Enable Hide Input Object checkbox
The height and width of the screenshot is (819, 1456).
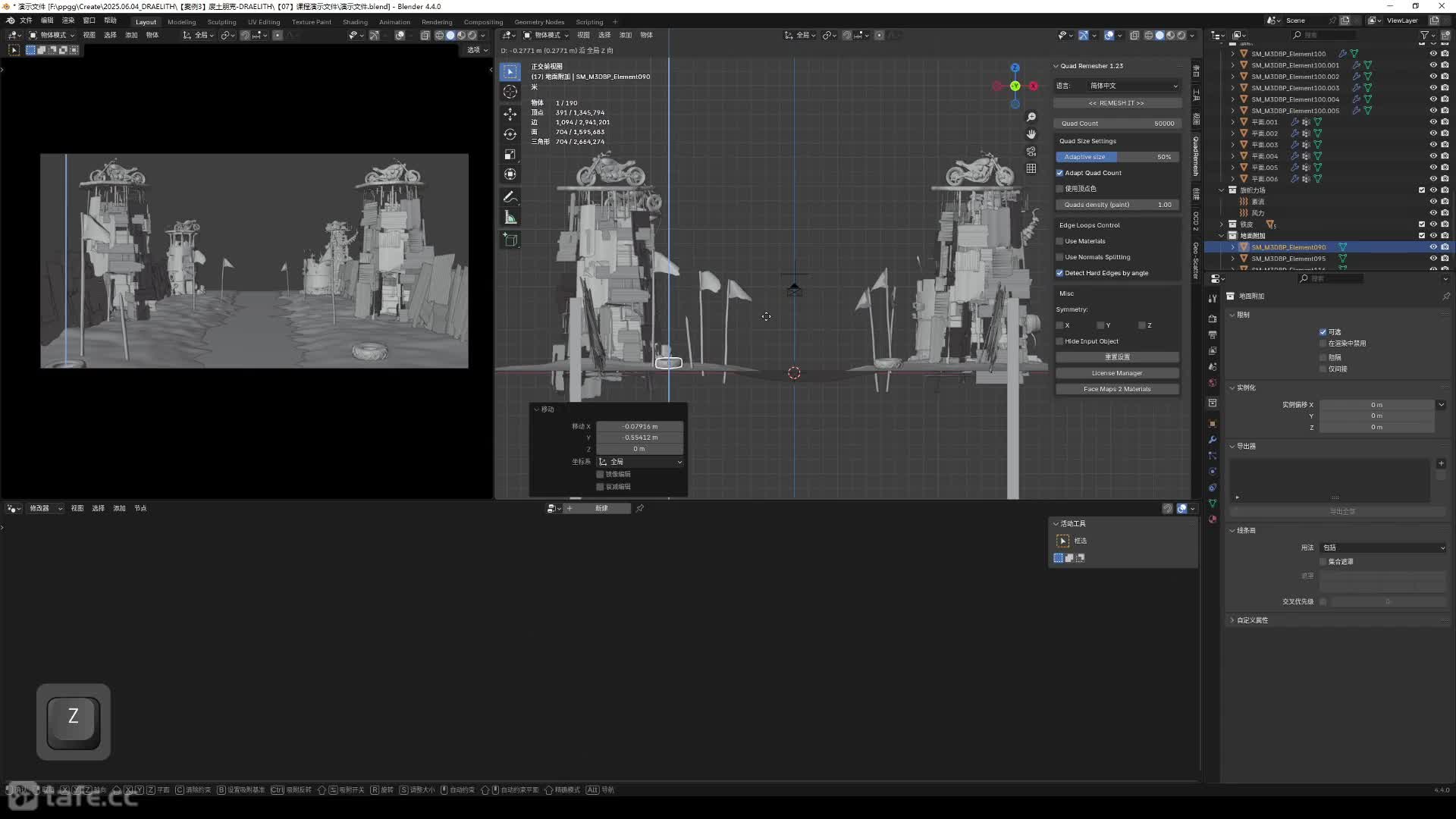[x=1060, y=341]
